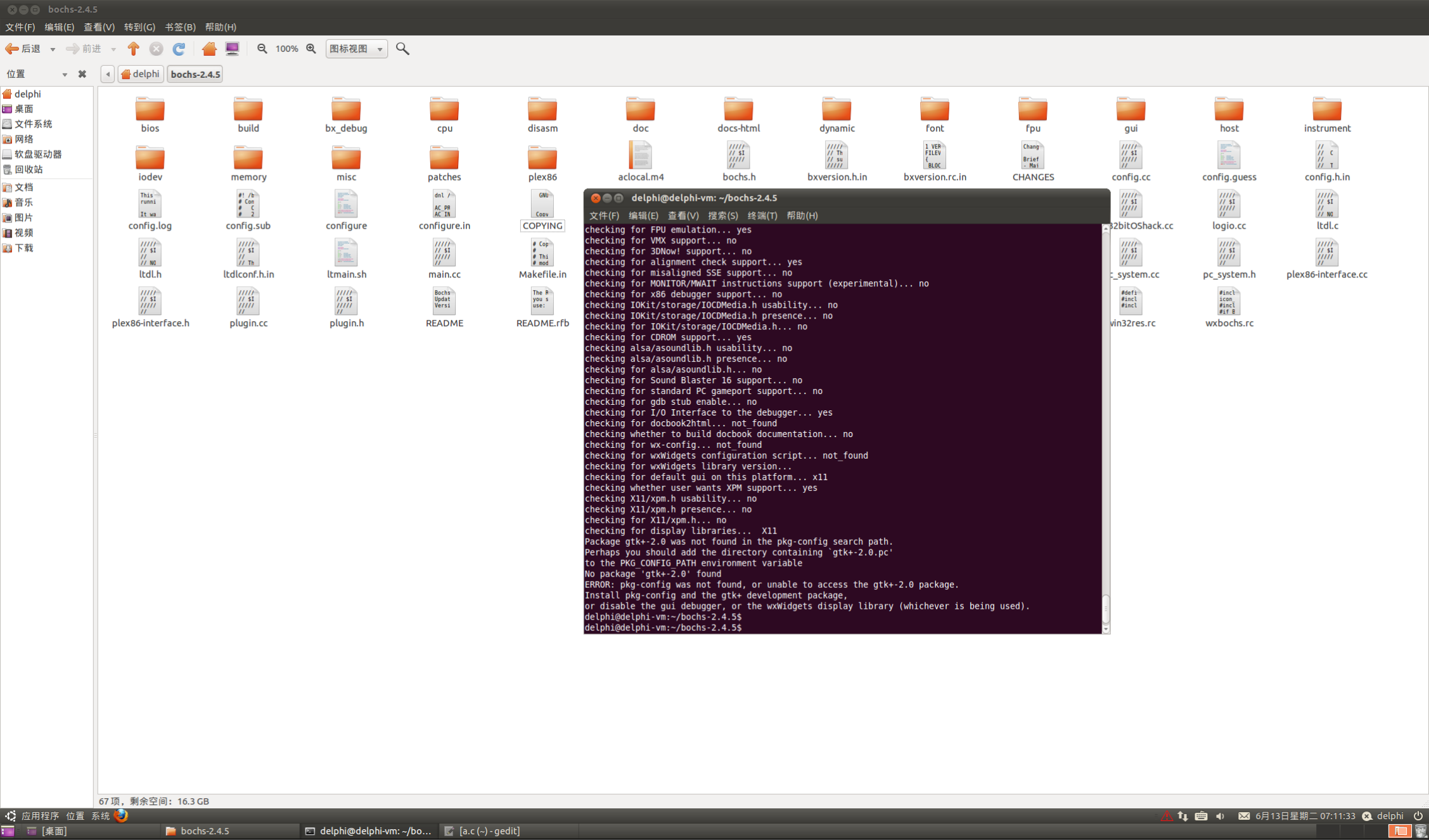Click the Reload refresh icon in toolbar
This screenshot has height=840, width=1429.
(x=179, y=49)
